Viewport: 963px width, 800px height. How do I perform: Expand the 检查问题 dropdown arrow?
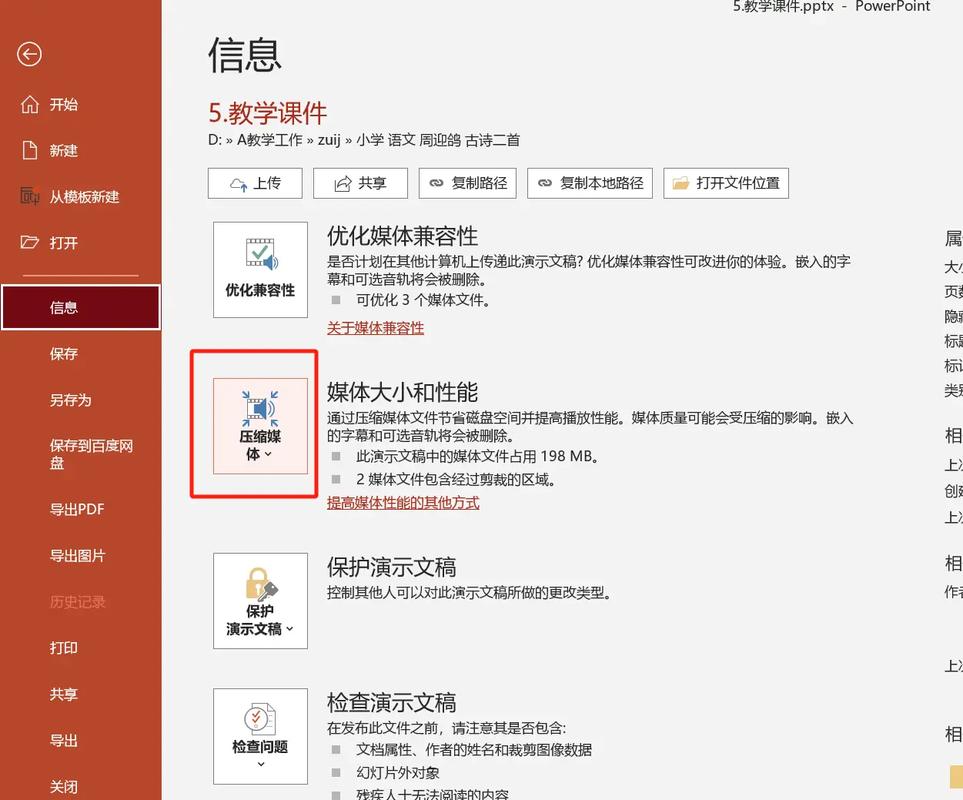259,762
